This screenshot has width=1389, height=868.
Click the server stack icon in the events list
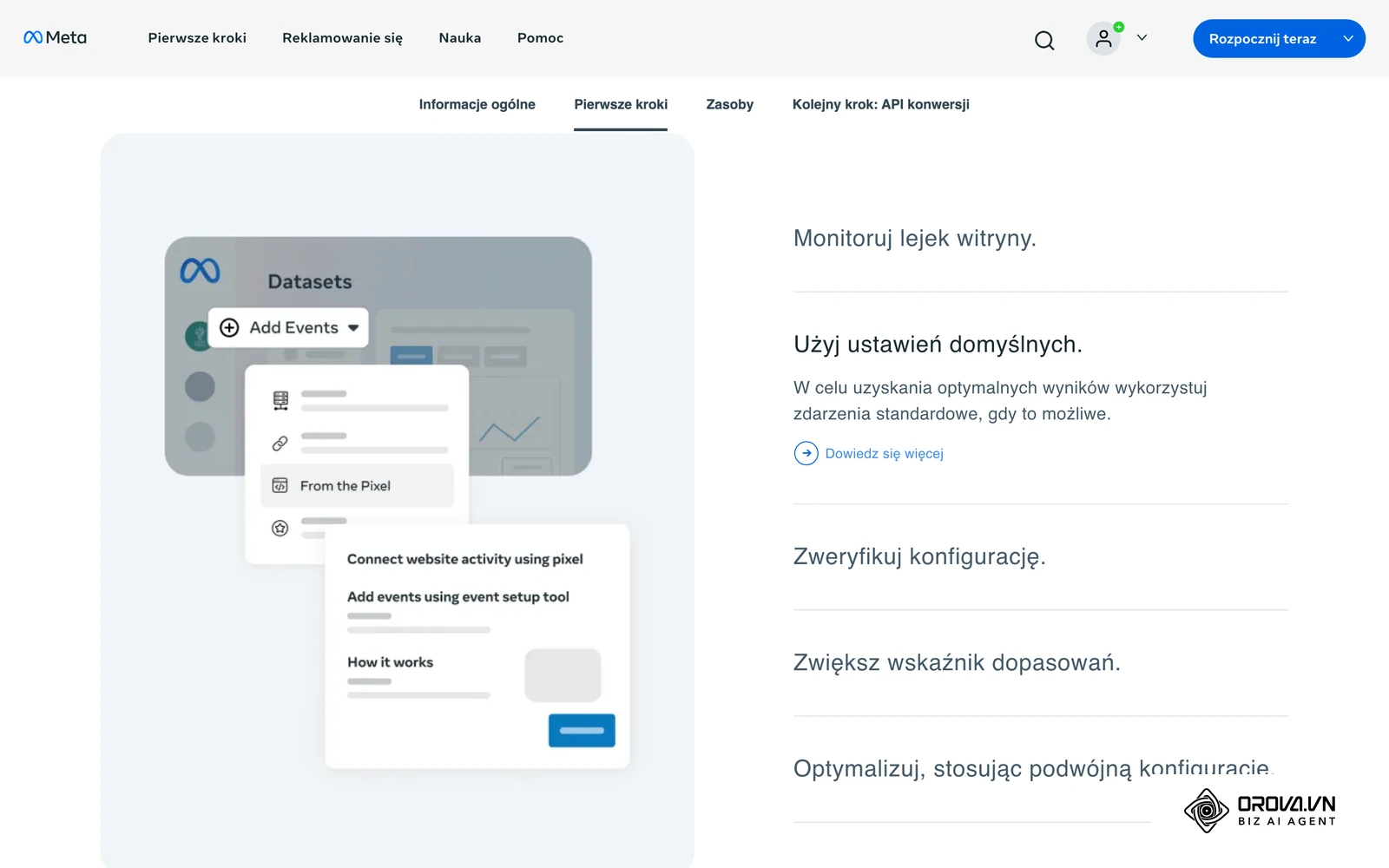(x=280, y=400)
